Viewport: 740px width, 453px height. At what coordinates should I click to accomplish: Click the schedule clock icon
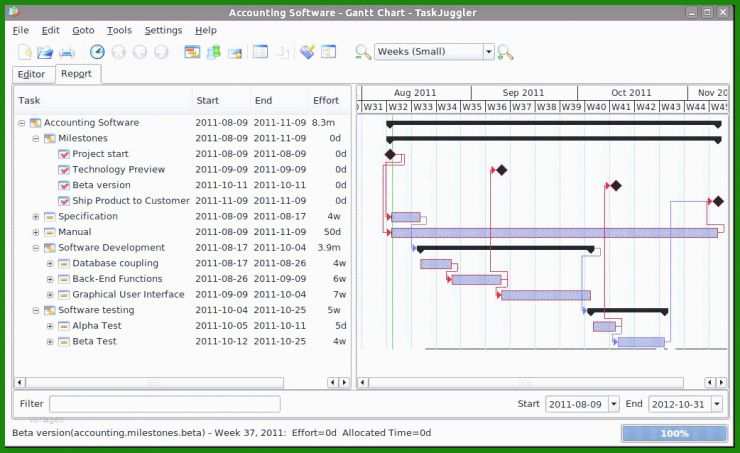tap(97, 52)
